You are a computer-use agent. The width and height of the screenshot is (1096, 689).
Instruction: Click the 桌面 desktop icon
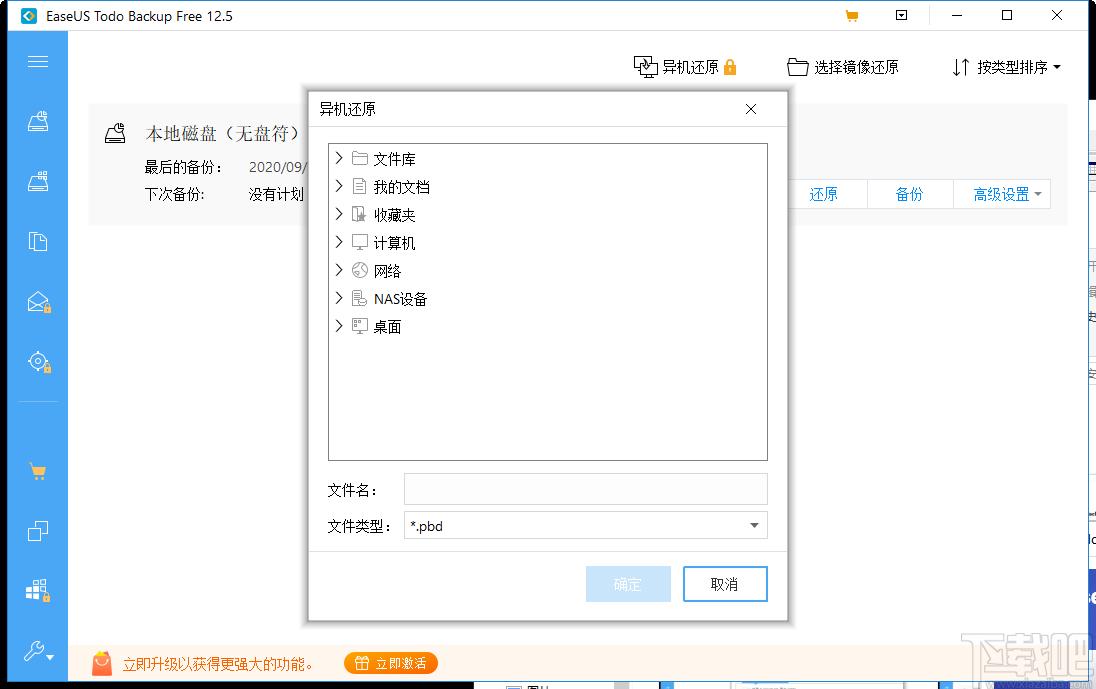point(360,326)
